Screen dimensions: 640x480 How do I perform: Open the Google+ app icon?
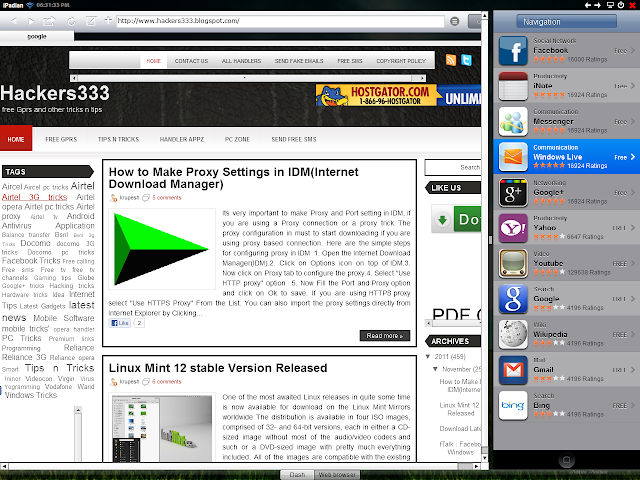pos(513,193)
